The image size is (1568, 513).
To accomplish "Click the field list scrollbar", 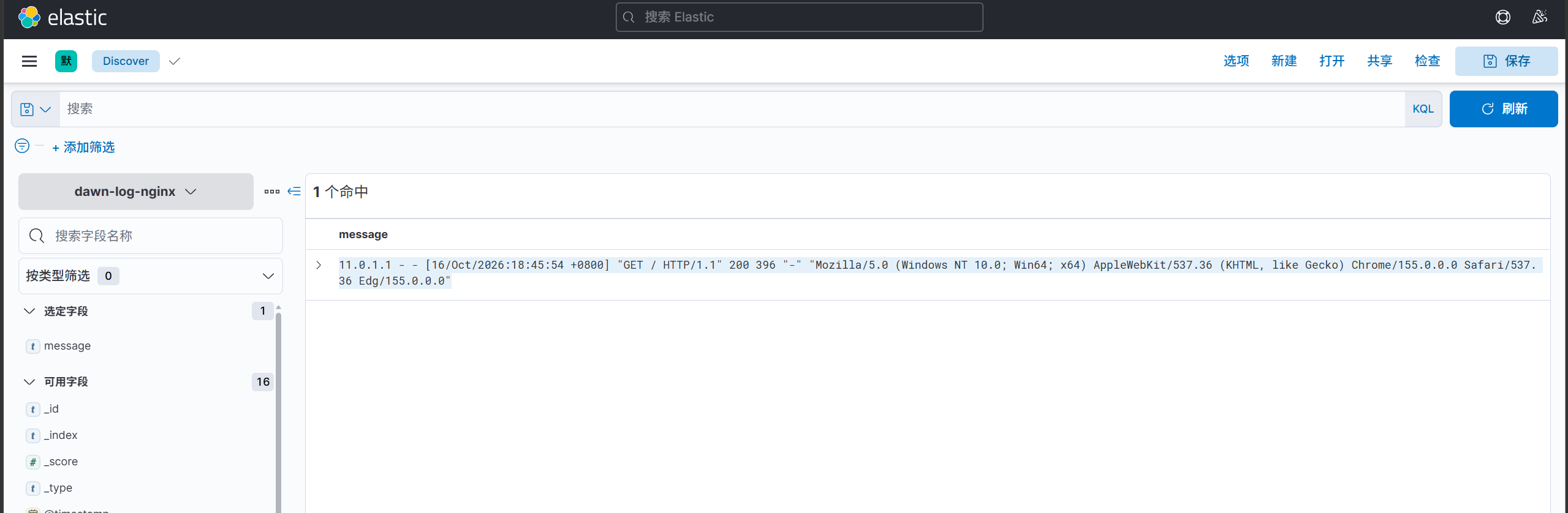I will 278,410.
